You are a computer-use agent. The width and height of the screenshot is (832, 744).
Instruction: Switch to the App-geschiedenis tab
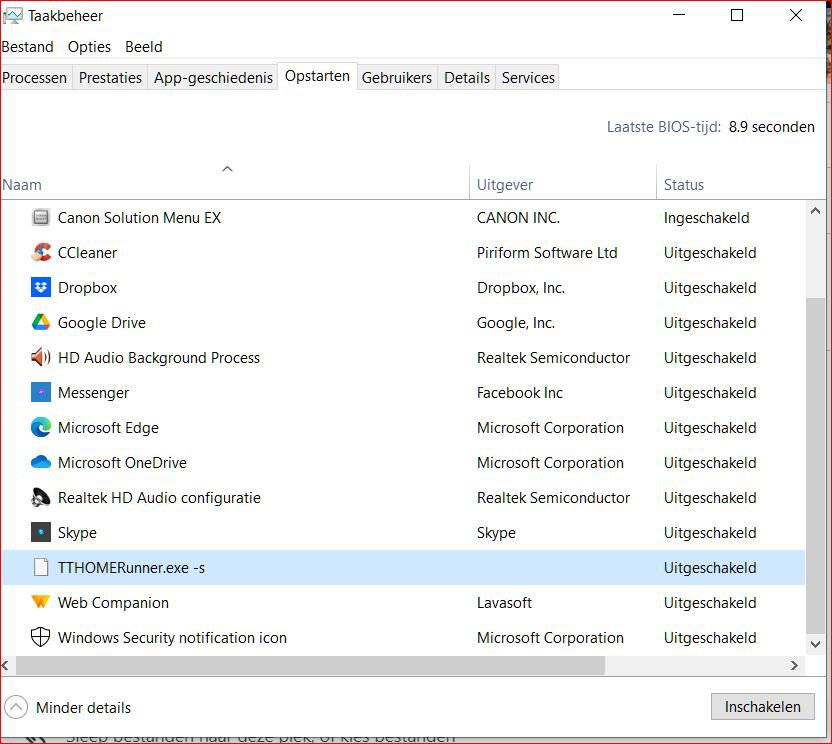(213, 77)
